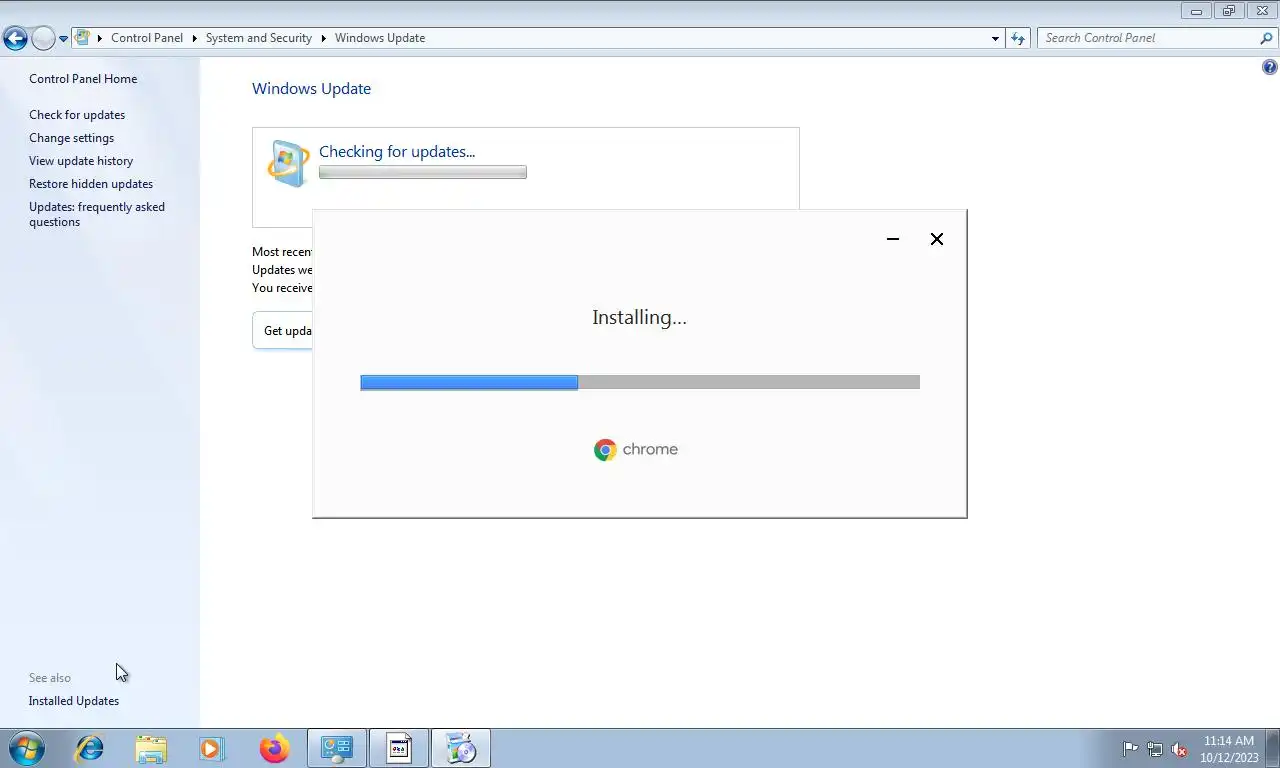Open Installed Updates link

pyautogui.click(x=74, y=701)
